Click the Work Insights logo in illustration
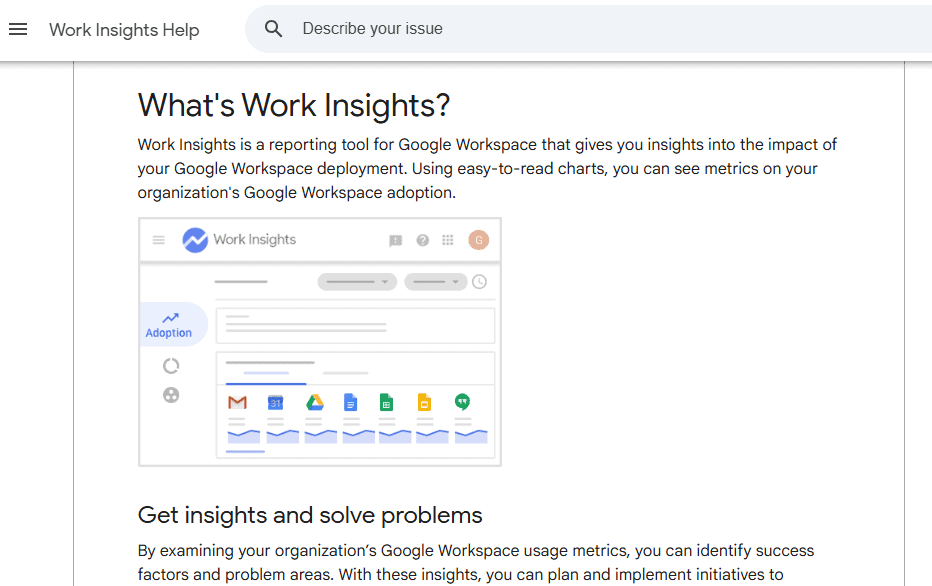 (x=195, y=240)
